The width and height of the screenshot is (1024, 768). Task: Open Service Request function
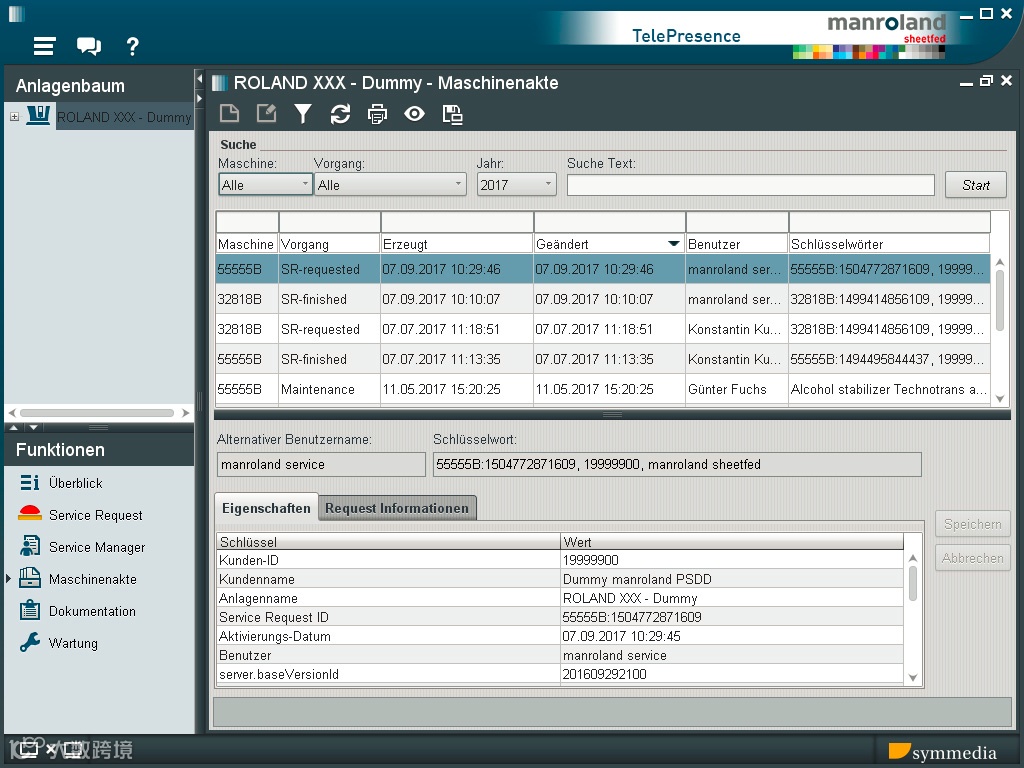pyautogui.click(x=95, y=515)
